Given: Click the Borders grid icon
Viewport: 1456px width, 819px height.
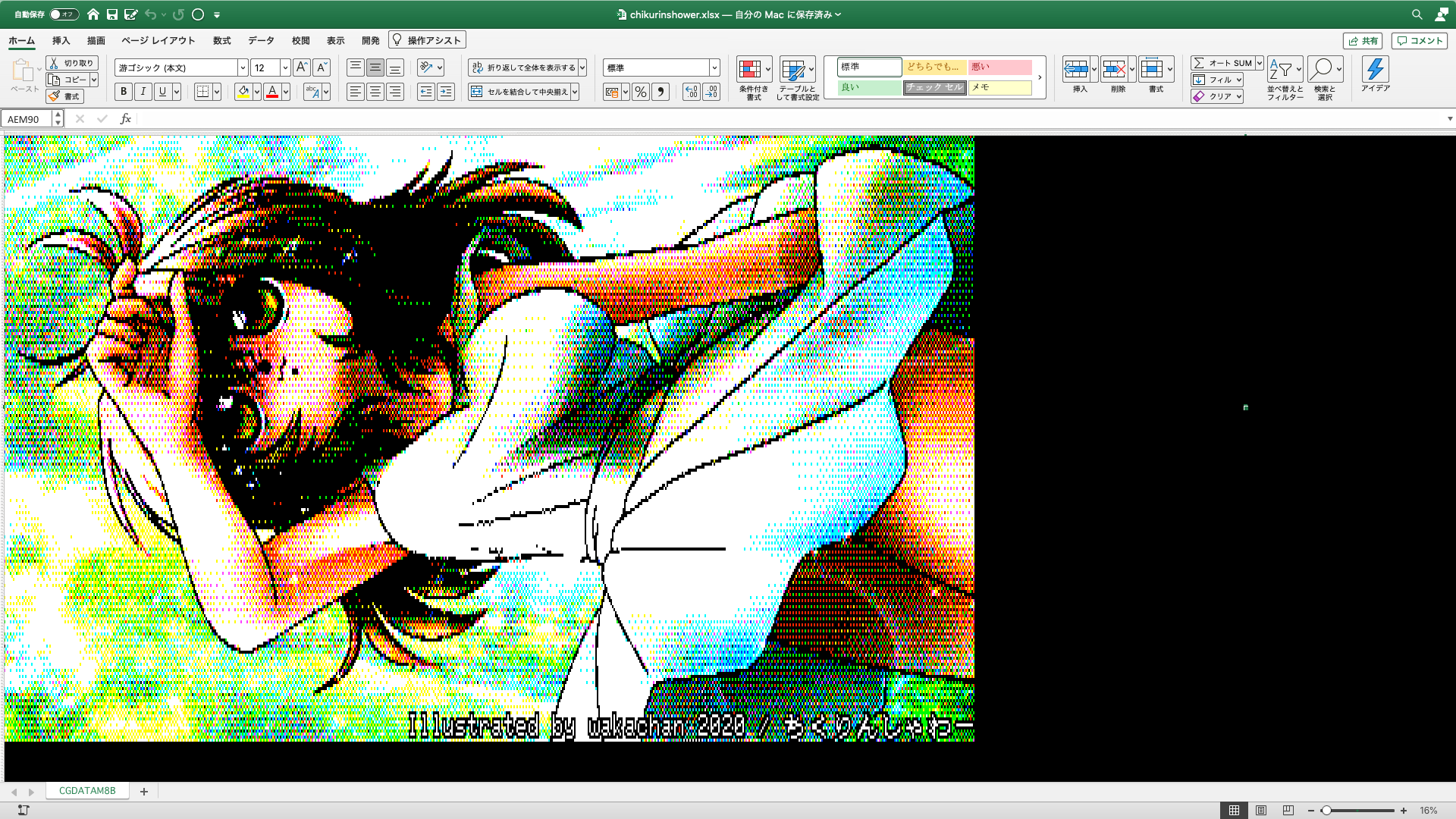Looking at the screenshot, I should [202, 92].
